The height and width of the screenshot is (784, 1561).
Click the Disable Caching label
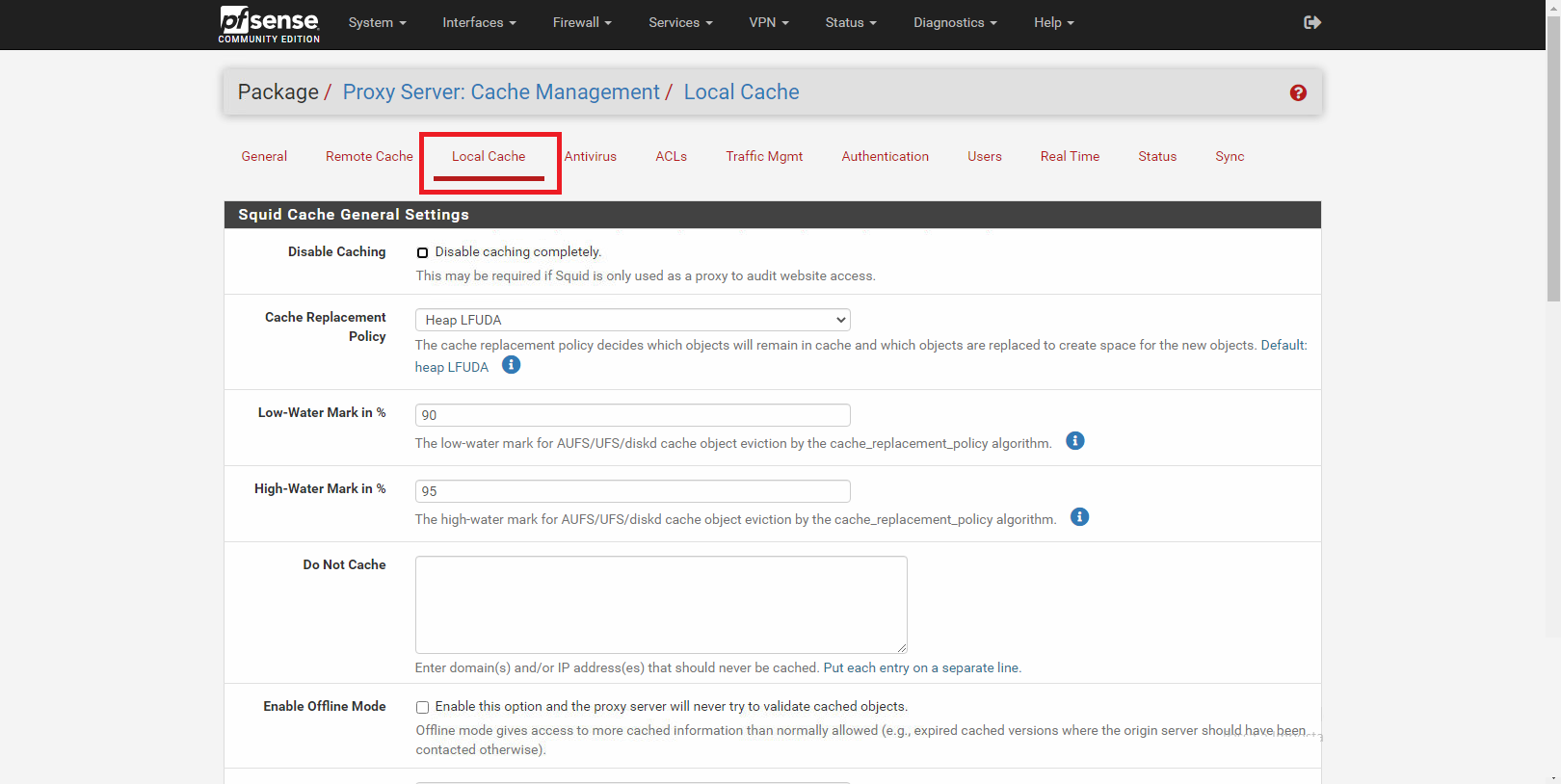[x=336, y=251]
